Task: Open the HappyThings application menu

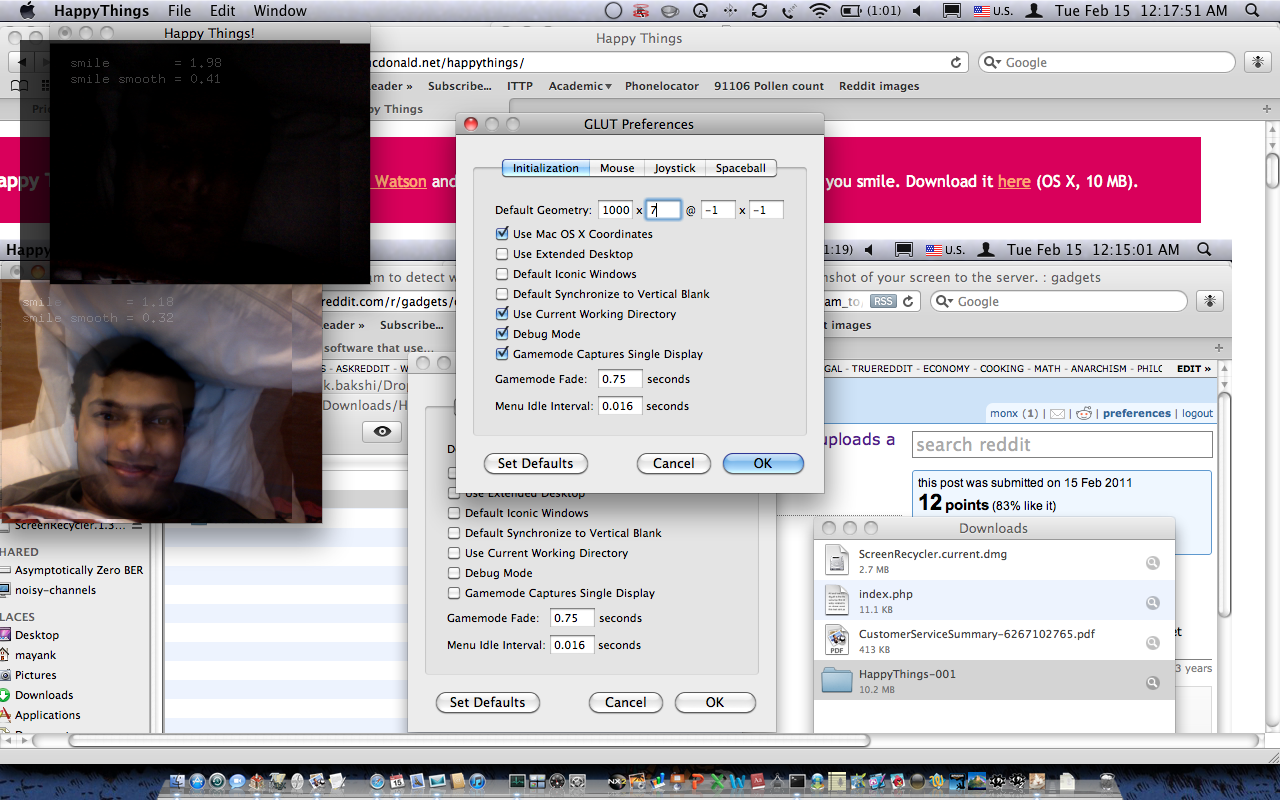Action: coord(101,11)
